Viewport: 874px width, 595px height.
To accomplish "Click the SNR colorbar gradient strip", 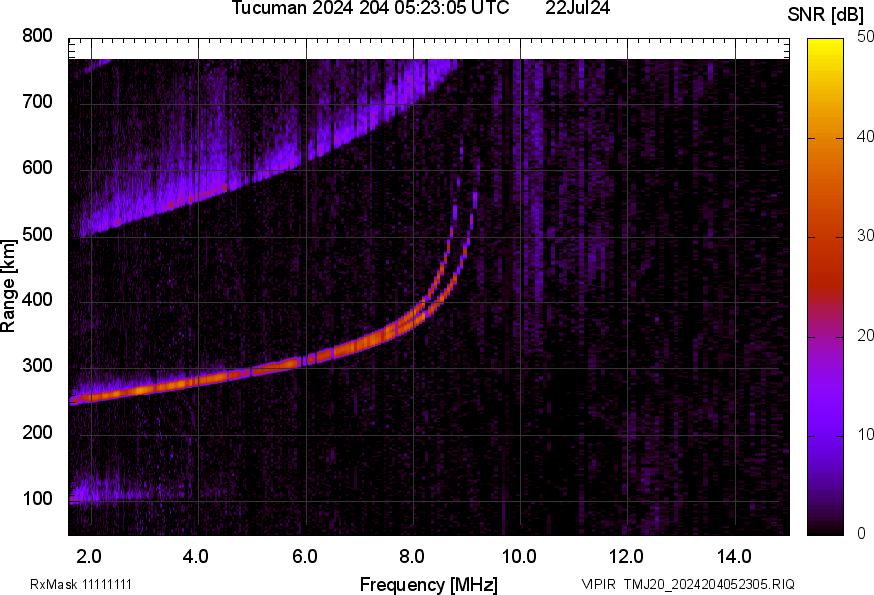I will [825, 287].
